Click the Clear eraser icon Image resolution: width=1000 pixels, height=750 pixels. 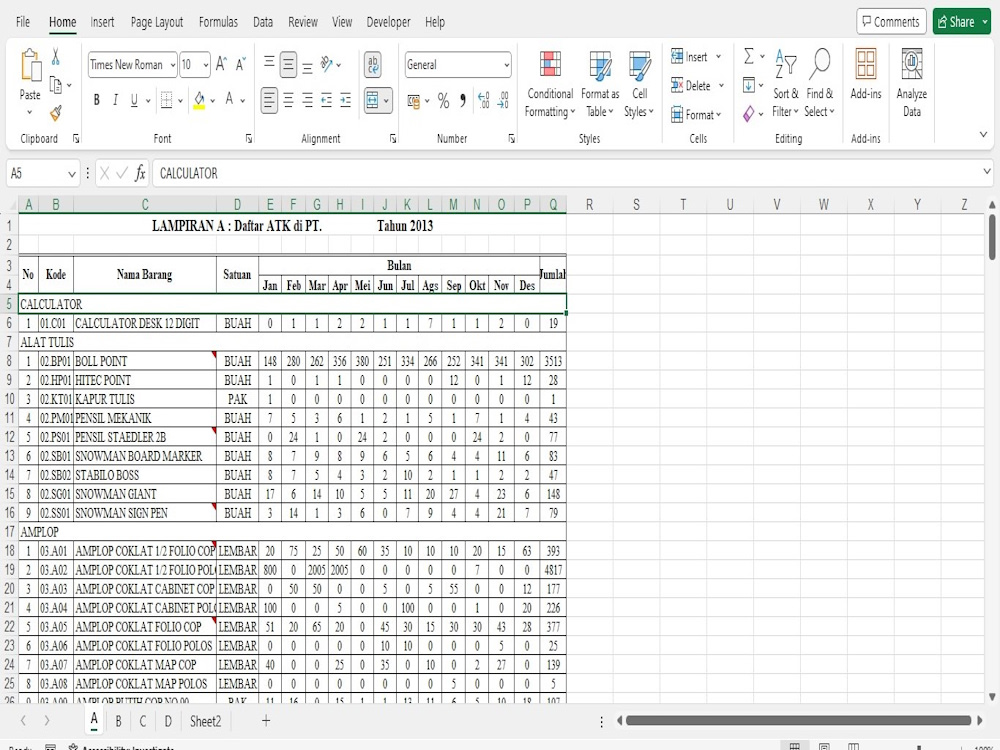point(749,114)
